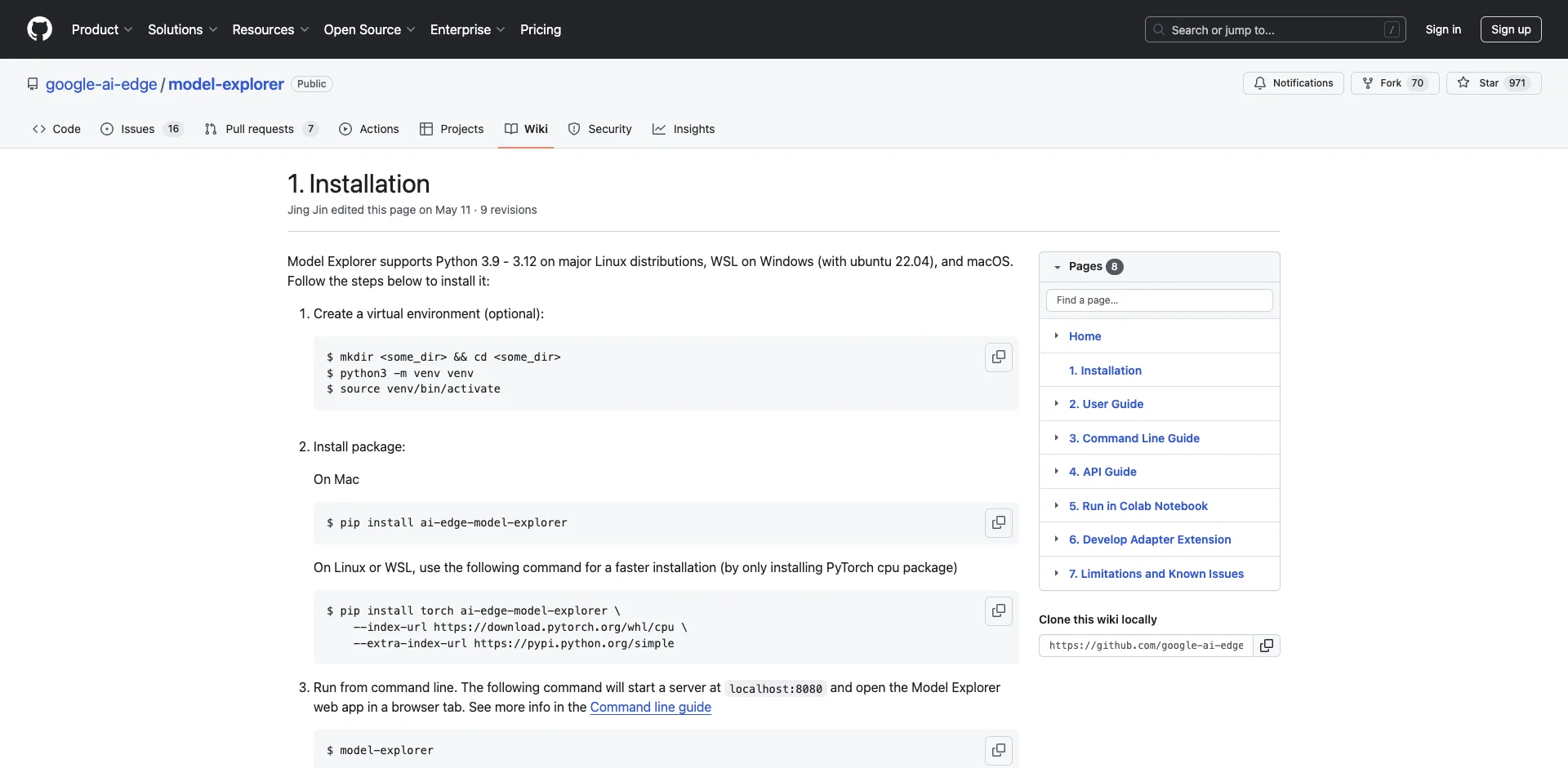1568x768 pixels.
Task: Open the 5. Run in Colab Notebook page
Action: (x=1138, y=506)
